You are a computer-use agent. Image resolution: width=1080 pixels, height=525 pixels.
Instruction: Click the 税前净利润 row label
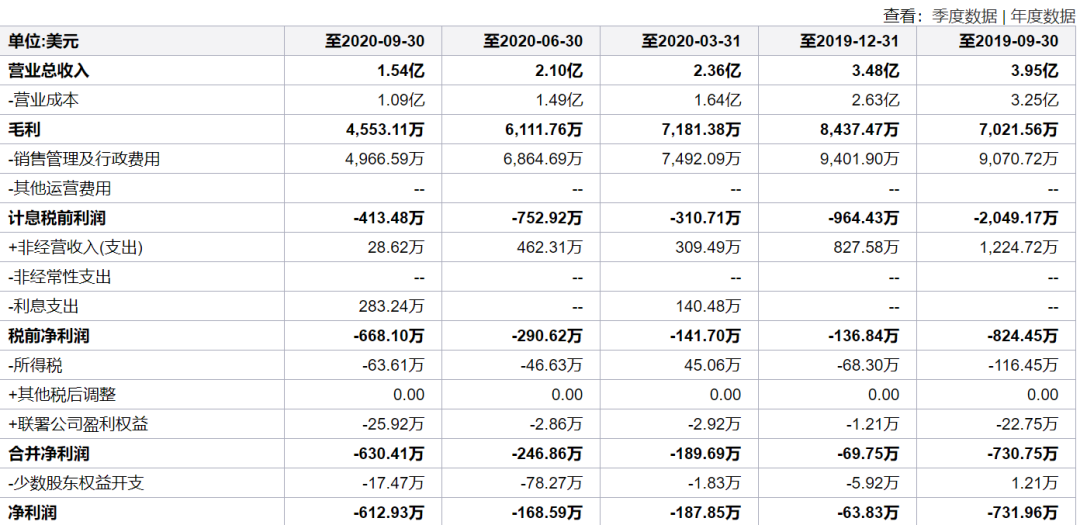pyautogui.click(x=48, y=336)
